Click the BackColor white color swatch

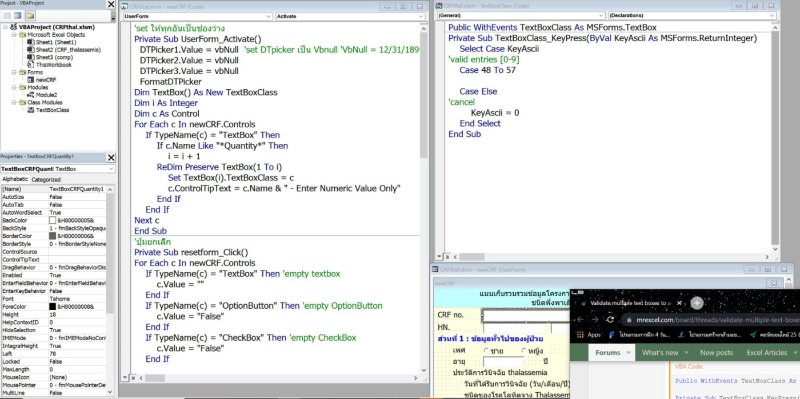click(x=53, y=220)
